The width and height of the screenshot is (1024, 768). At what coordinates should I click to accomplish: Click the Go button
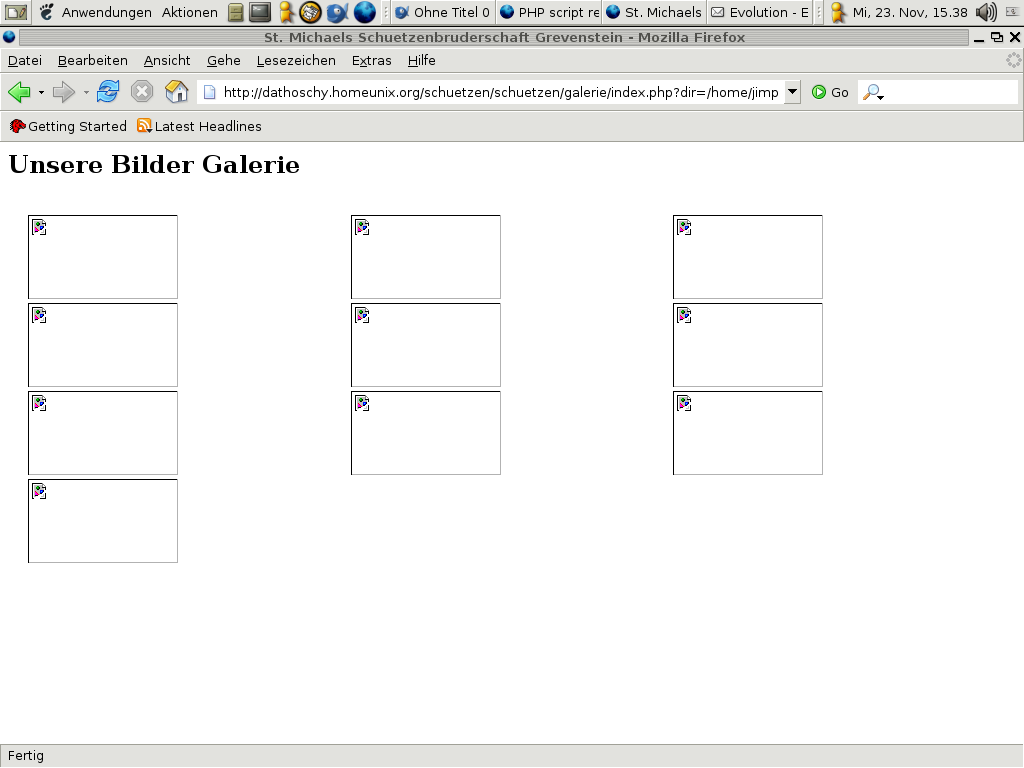click(830, 92)
